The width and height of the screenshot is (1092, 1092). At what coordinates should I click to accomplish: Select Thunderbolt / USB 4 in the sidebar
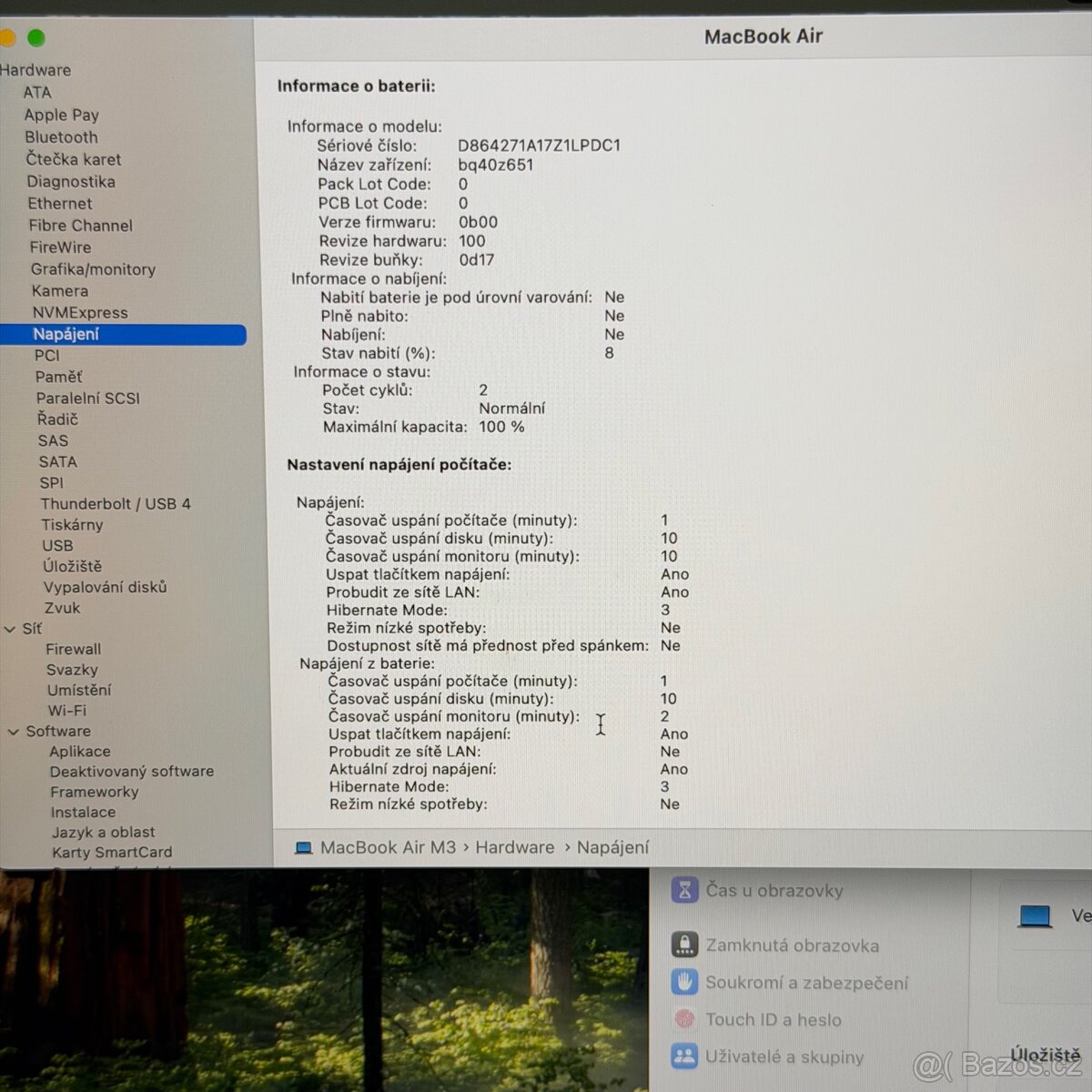coord(116,503)
